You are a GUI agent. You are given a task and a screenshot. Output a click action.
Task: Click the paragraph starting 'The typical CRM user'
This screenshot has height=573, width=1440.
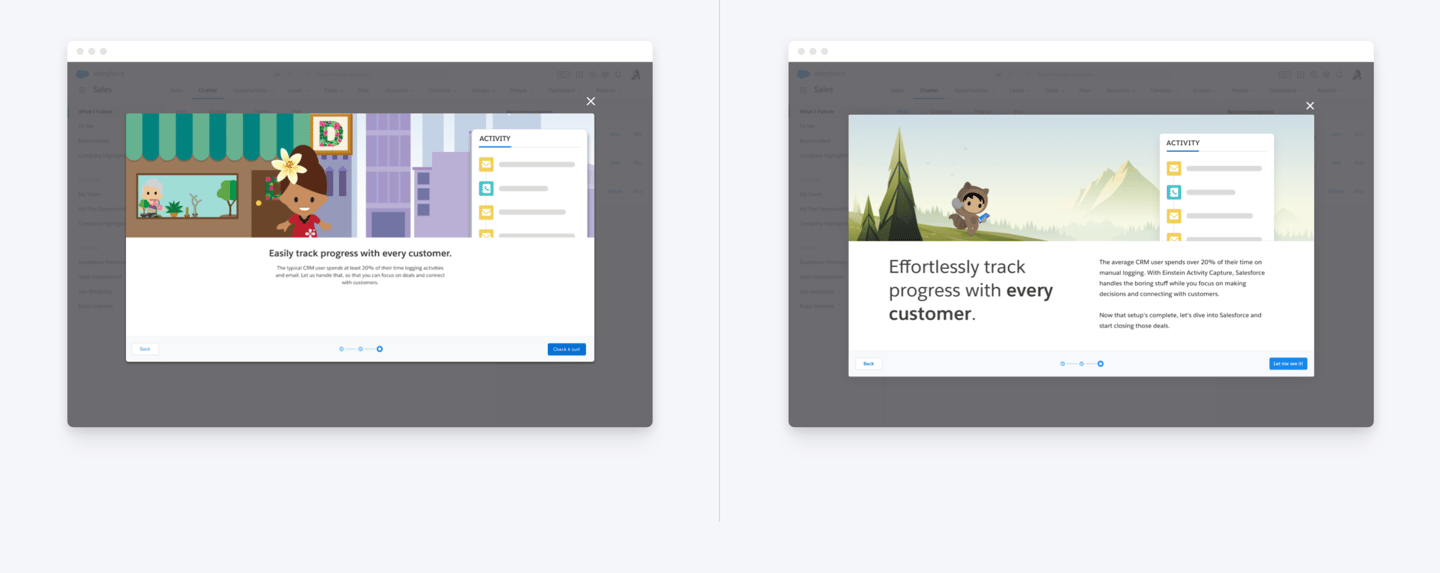[x=360, y=275]
